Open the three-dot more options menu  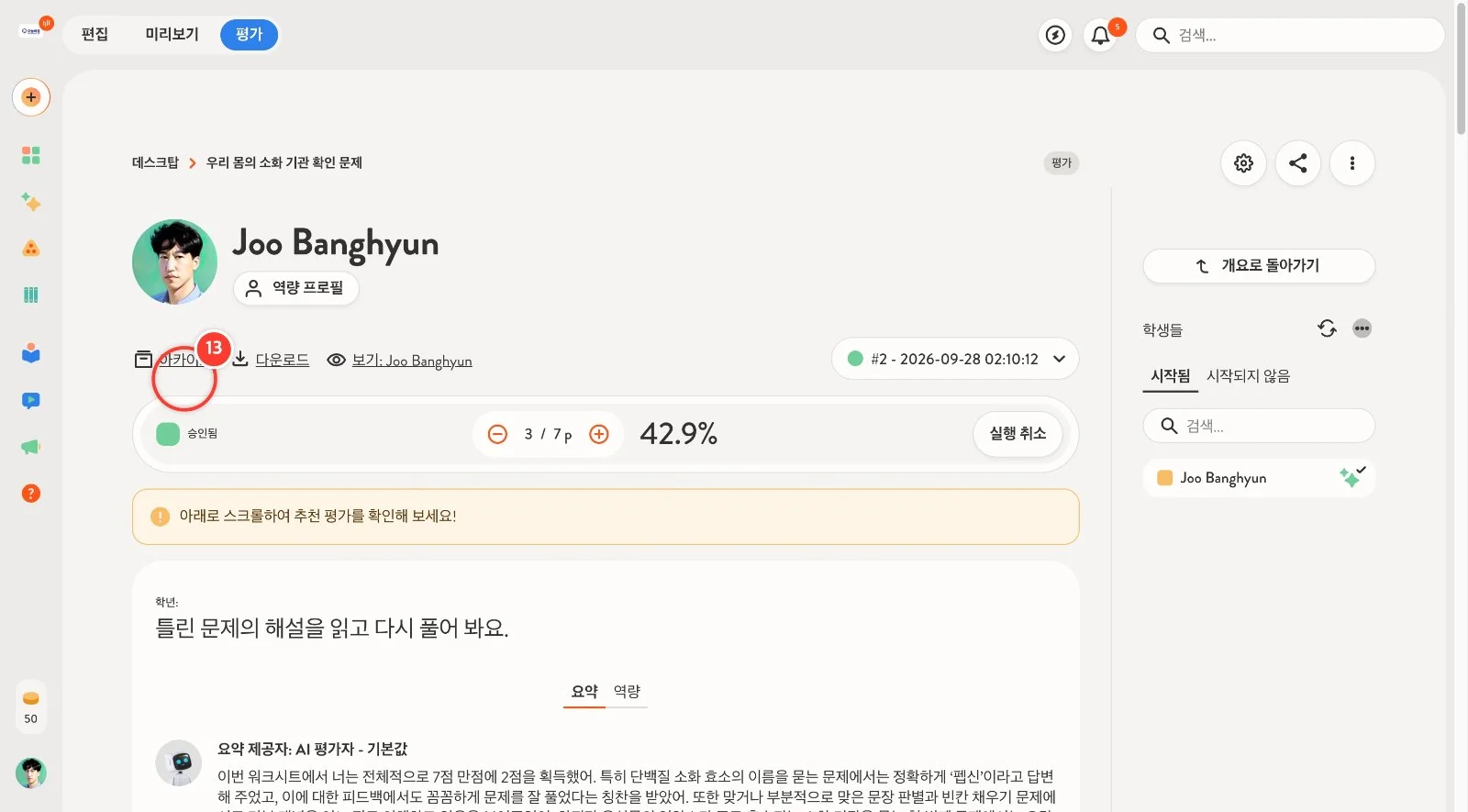point(1351,163)
